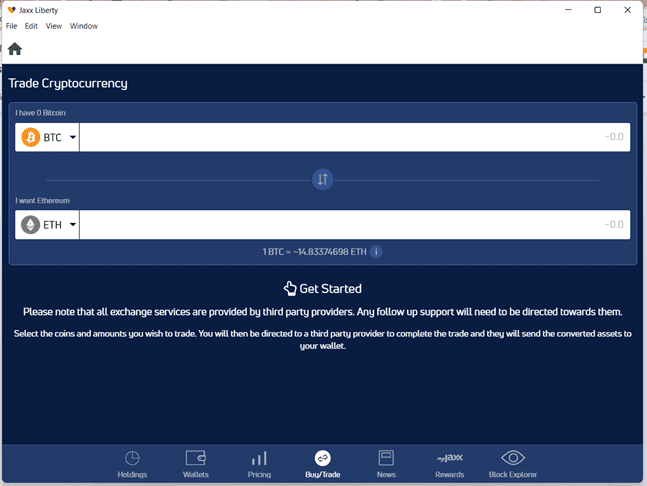Viewport: 647px width, 486px height.
Task: Click the Ethereum coin logo
Action: click(31, 224)
